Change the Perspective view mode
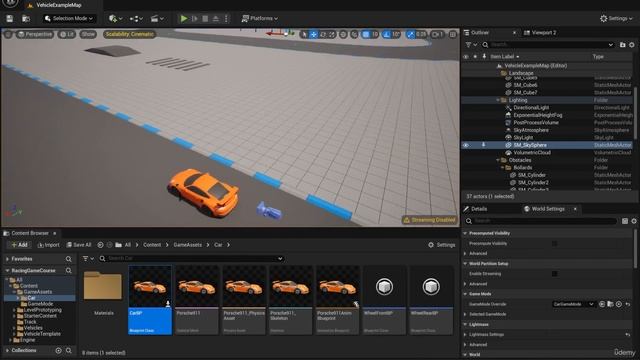Image resolution: width=640 pixels, height=360 pixels. click(35, 34)
